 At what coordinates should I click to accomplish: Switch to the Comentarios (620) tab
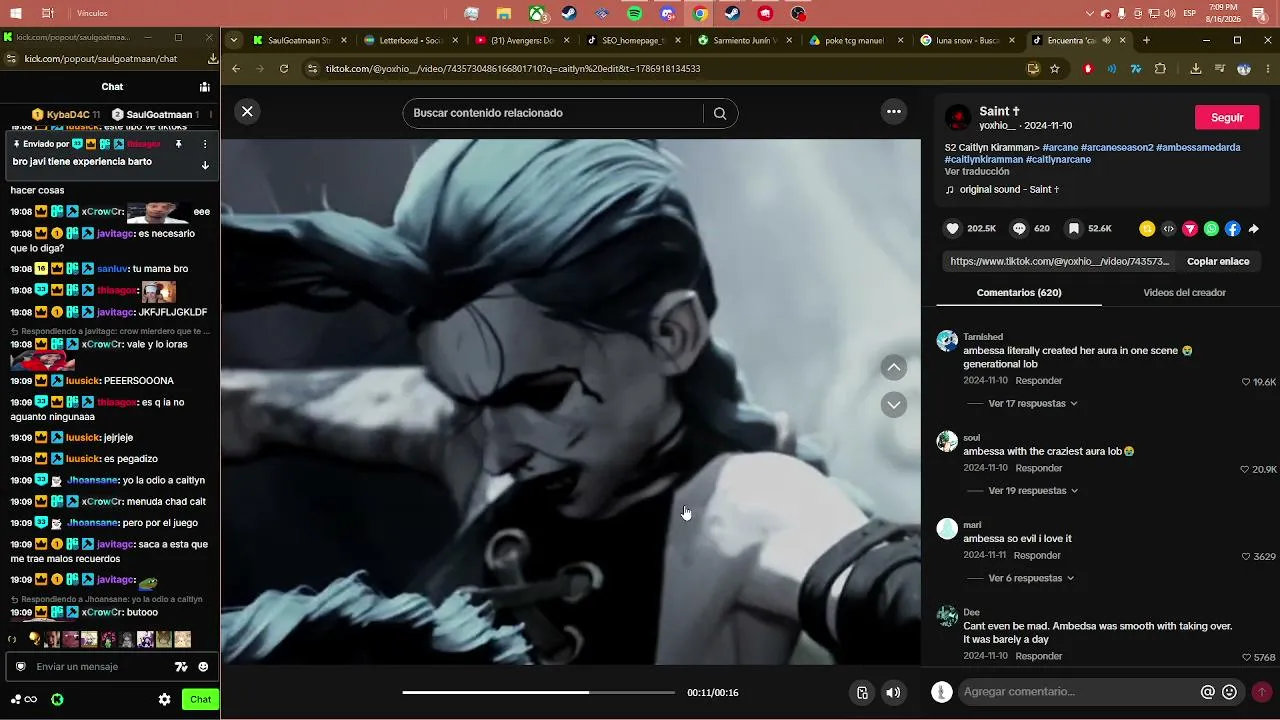(x=1019, y=293)
